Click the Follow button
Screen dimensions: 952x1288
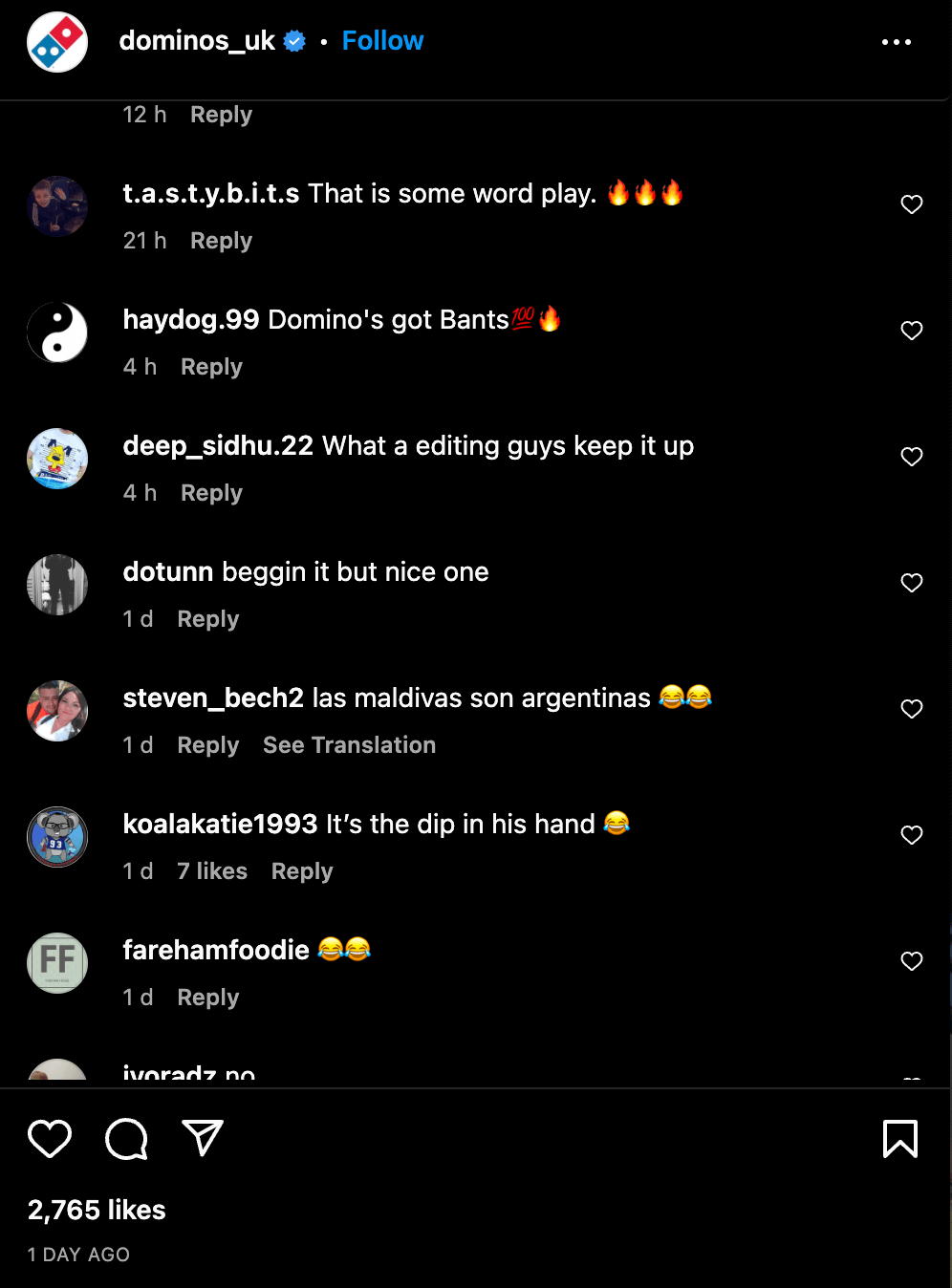[382, 40]
